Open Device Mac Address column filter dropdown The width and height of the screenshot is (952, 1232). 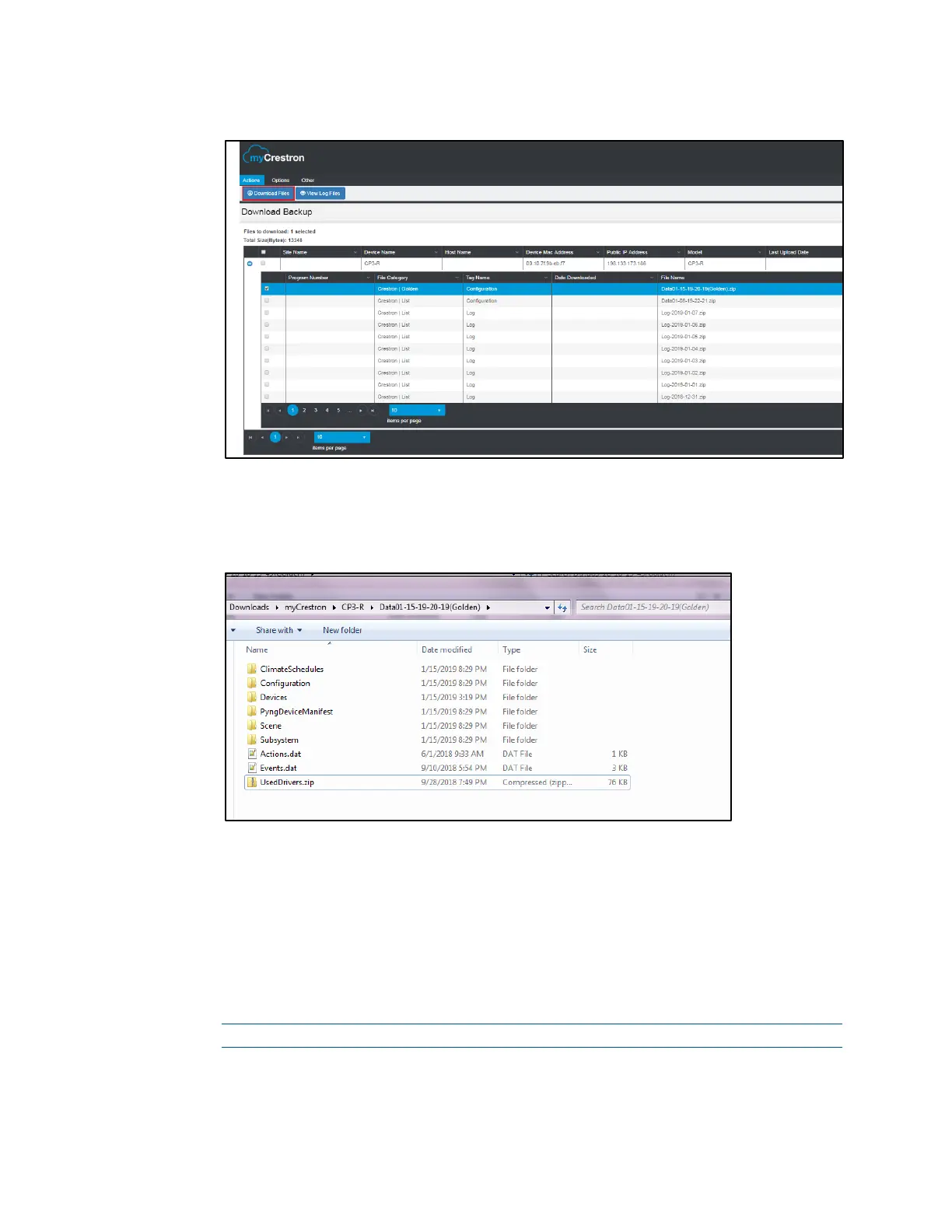[x=598, y=252]
